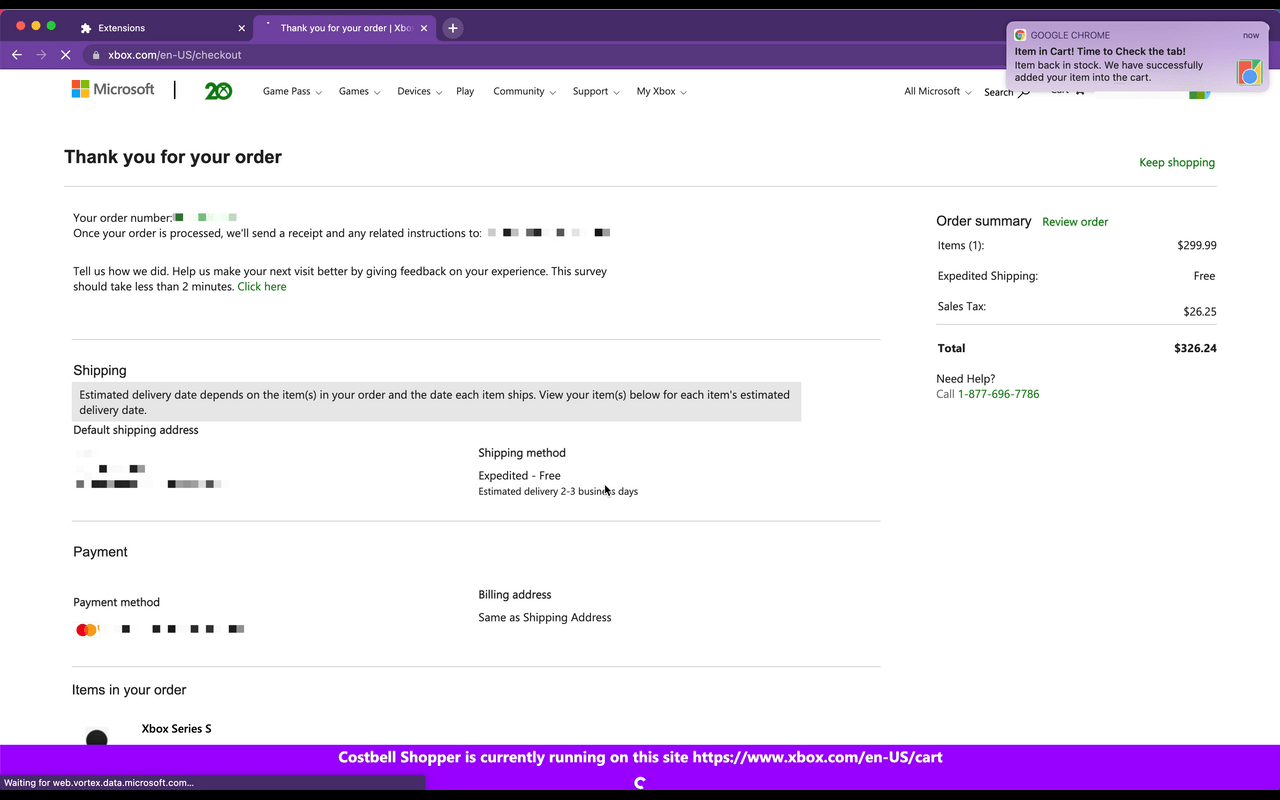Call support number 1-877-696-7786 link
The image size is (1280, 800).
pyautogui.click(x=998, y=394)
